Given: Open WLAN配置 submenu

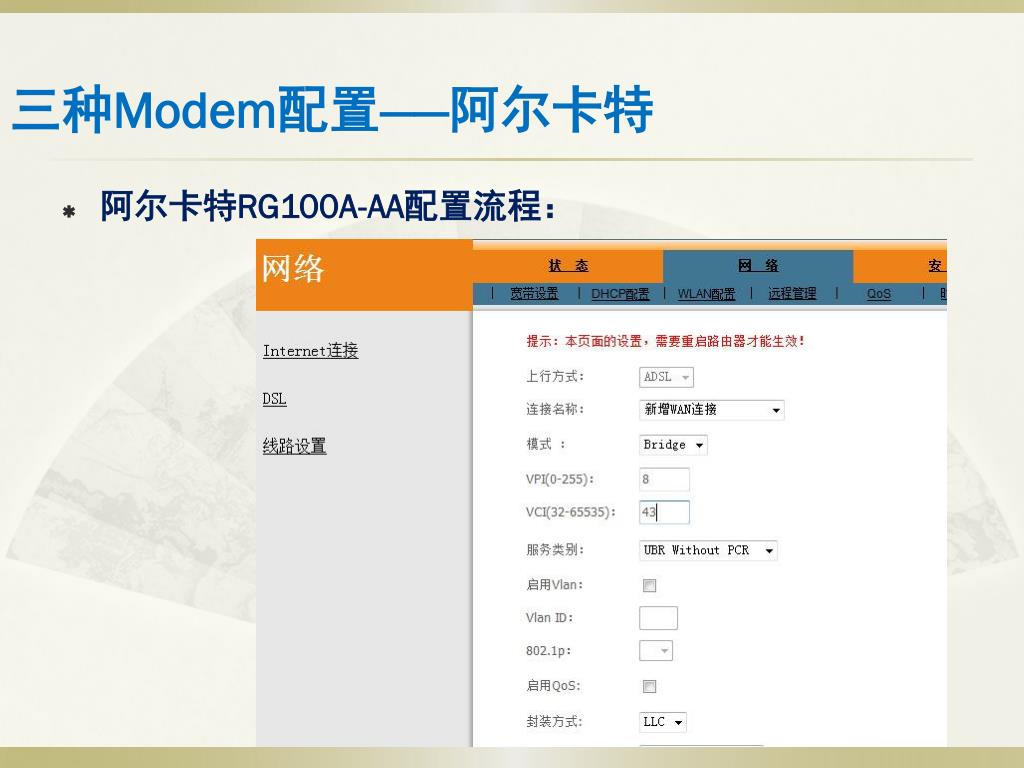Looking at the screenshot, I should coord(706,294).
